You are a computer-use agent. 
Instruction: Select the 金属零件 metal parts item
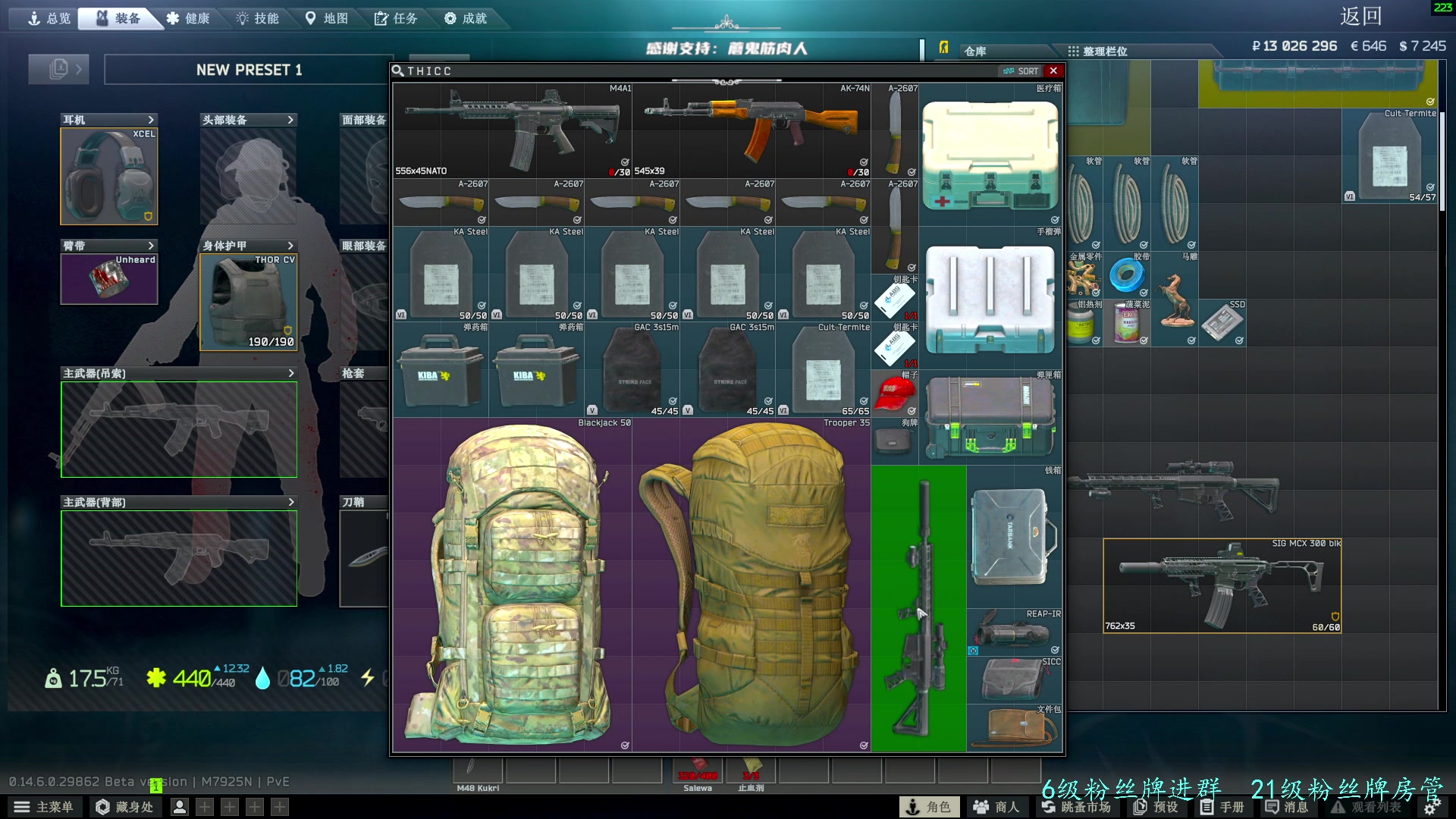pyautogui.click(x=1085, y=275)
